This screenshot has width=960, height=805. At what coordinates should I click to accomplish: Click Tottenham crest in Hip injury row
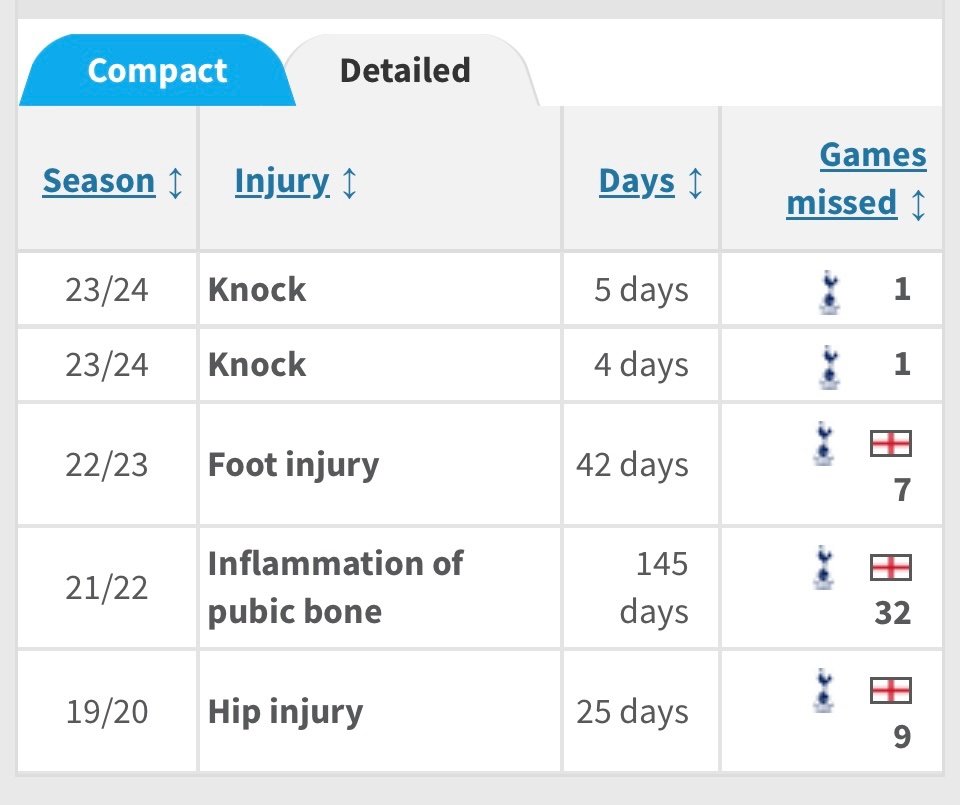(824, 691)
